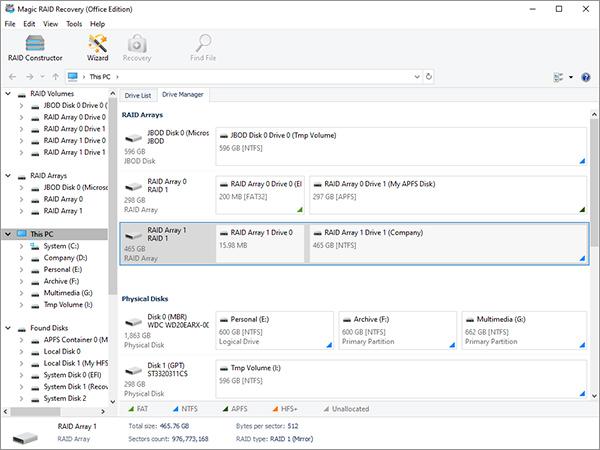Select the Tmp Volume (I:) partition block
This screenshot has width=600, height=450.
(401, 379)
